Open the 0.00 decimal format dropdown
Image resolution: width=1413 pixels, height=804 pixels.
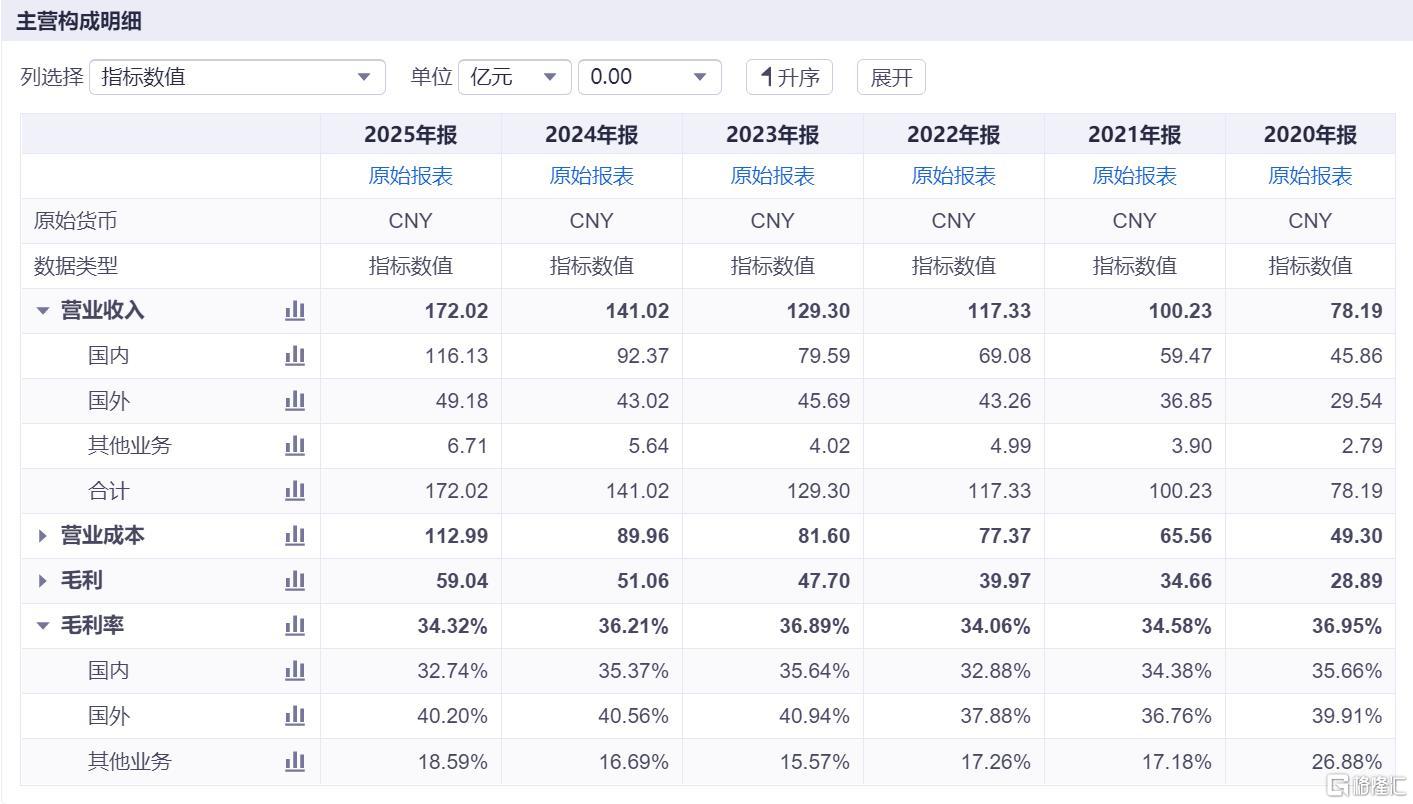coord(650,77)
